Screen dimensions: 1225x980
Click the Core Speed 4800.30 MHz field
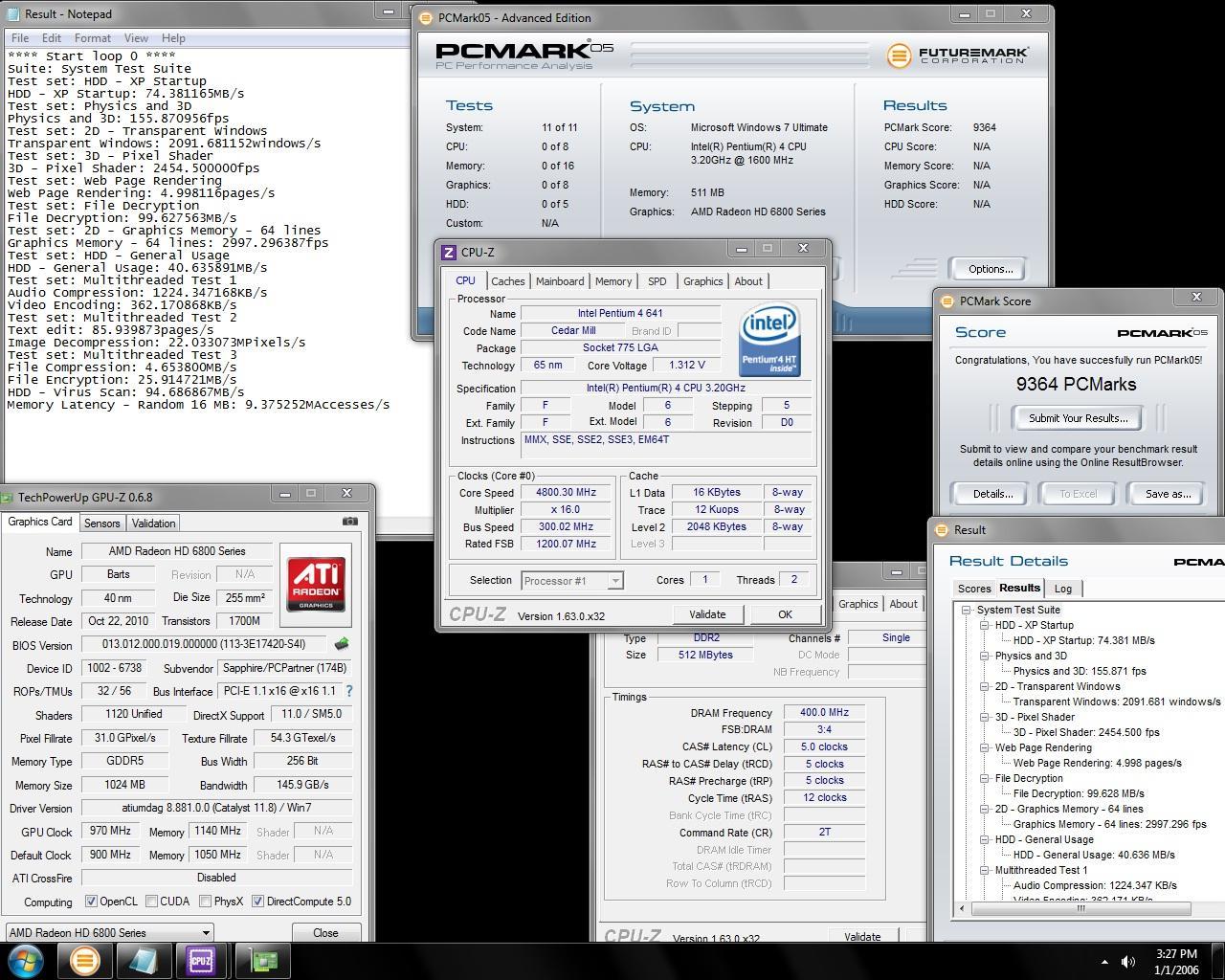(566, 493)
